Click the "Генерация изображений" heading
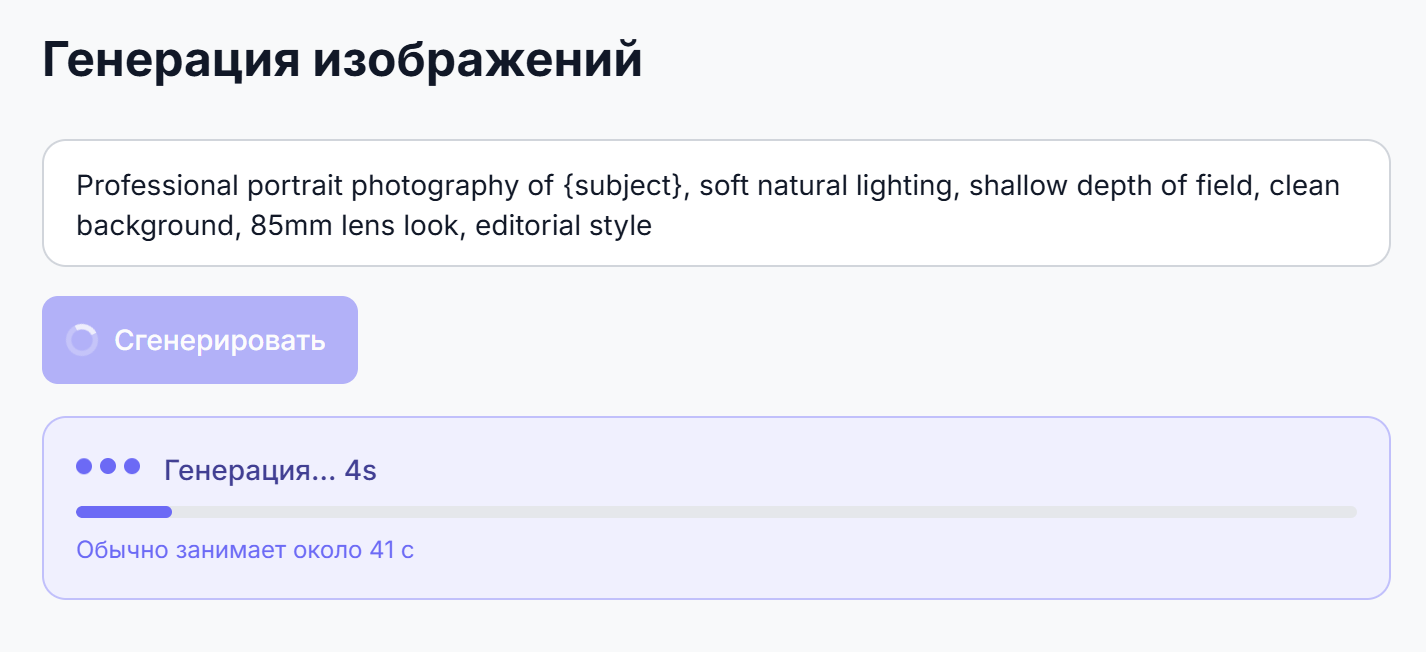The width and height of the screenshot is (1426, 652). click(x=342, y=60)
